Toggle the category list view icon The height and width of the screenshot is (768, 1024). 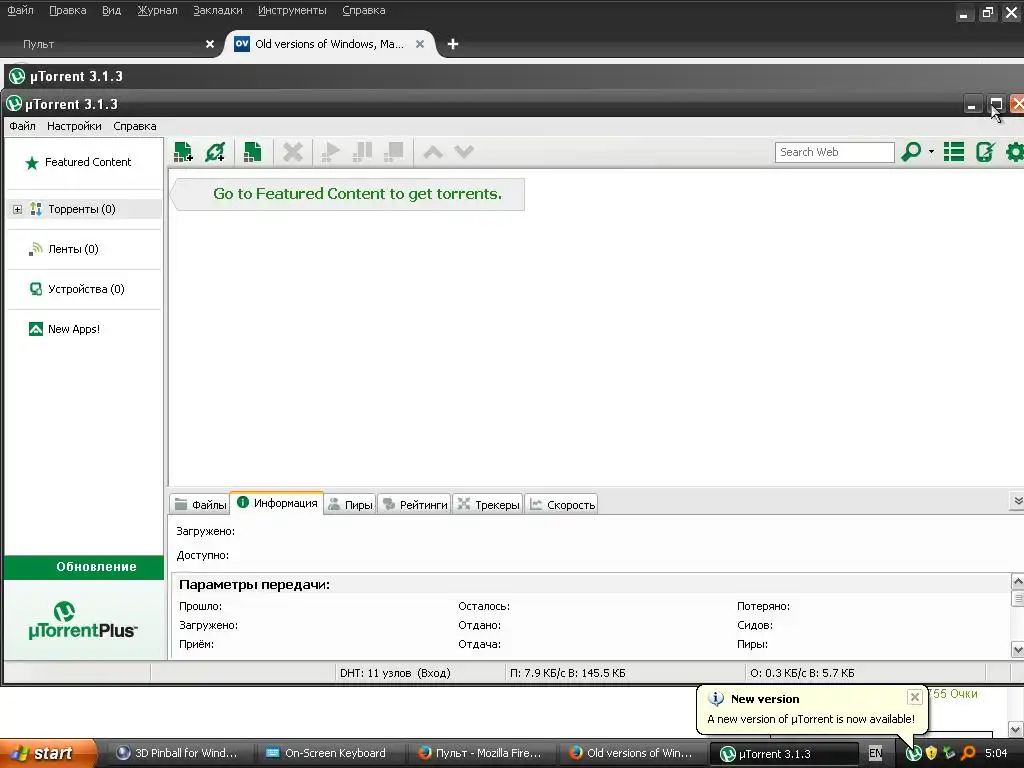point(953,152)
